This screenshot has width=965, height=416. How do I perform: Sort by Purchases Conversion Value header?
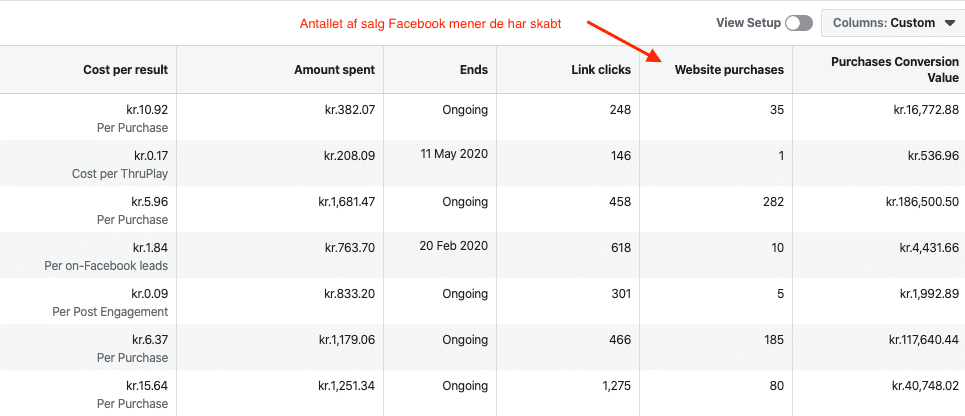[x=895, y=70]
